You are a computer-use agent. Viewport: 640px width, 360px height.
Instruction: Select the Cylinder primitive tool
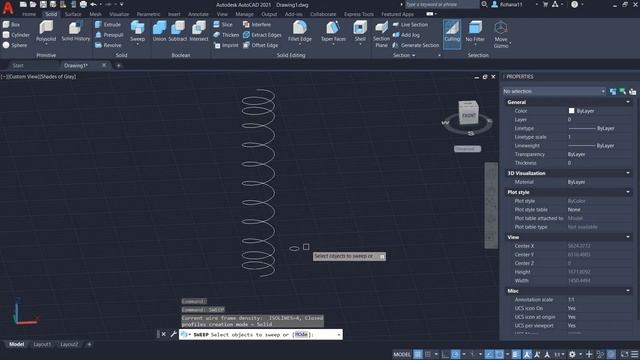coord(16,35)
